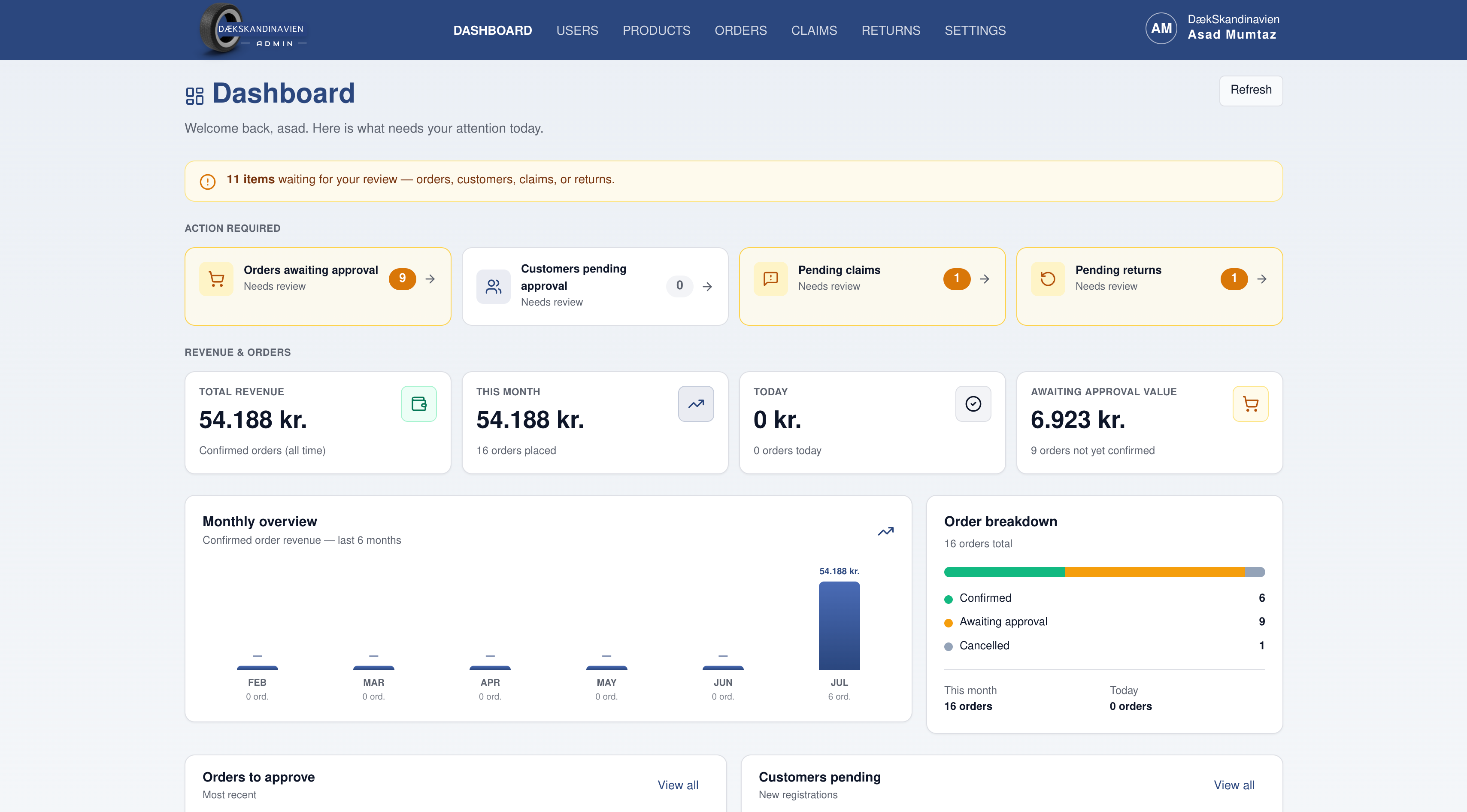1467x812 pixels.
Task: Click the 1 badge on Pending claims
Action: (957, 279)
